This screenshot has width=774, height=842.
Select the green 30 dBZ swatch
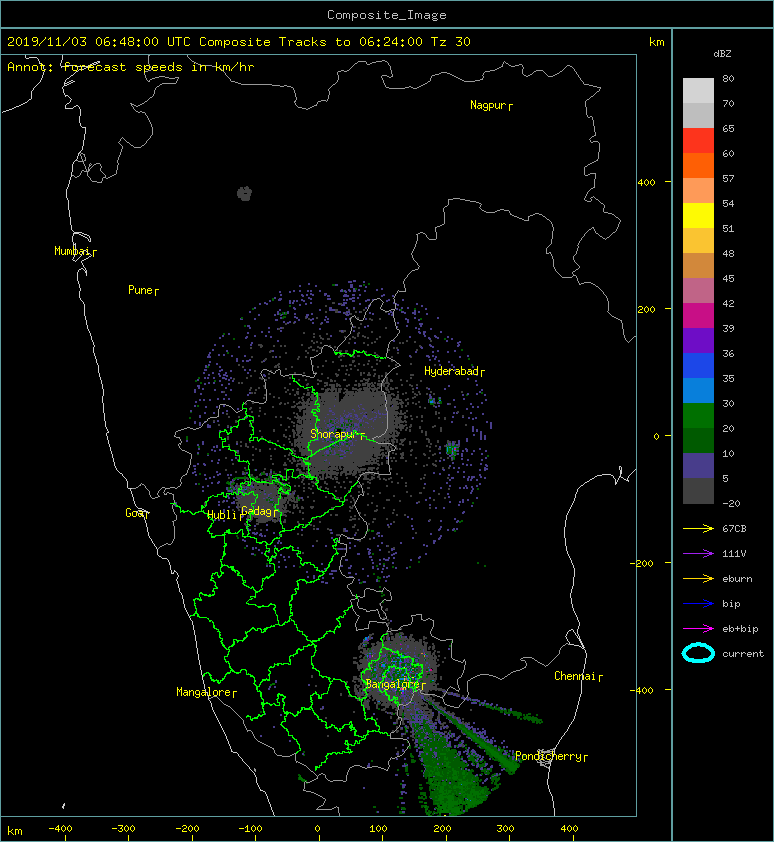point(698,415)
